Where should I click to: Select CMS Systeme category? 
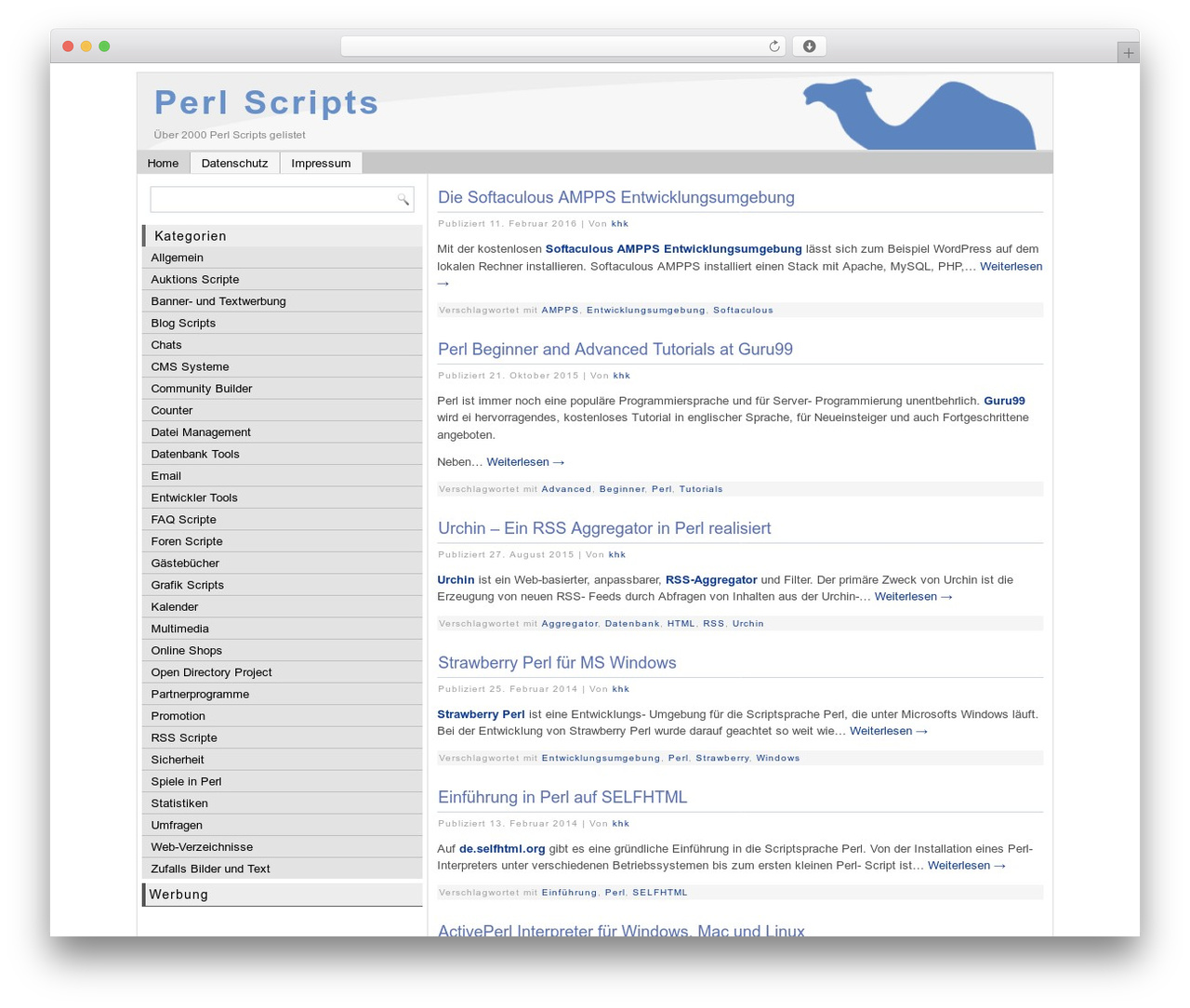[x=283, y=366]
